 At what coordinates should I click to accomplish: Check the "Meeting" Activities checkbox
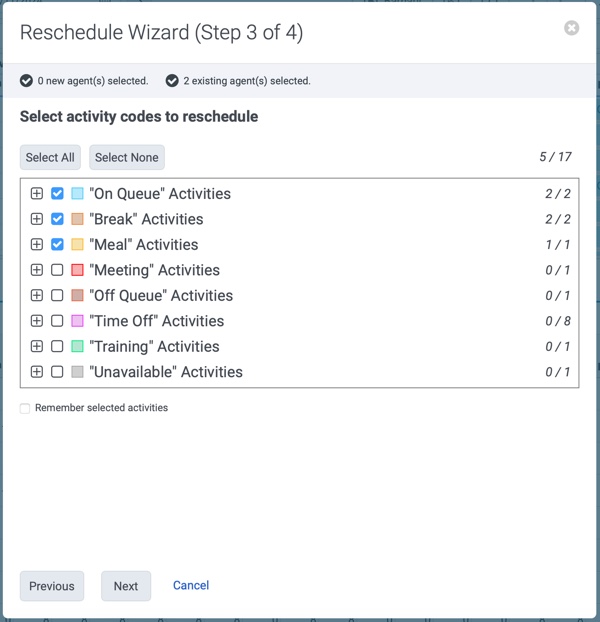(57, 270)
